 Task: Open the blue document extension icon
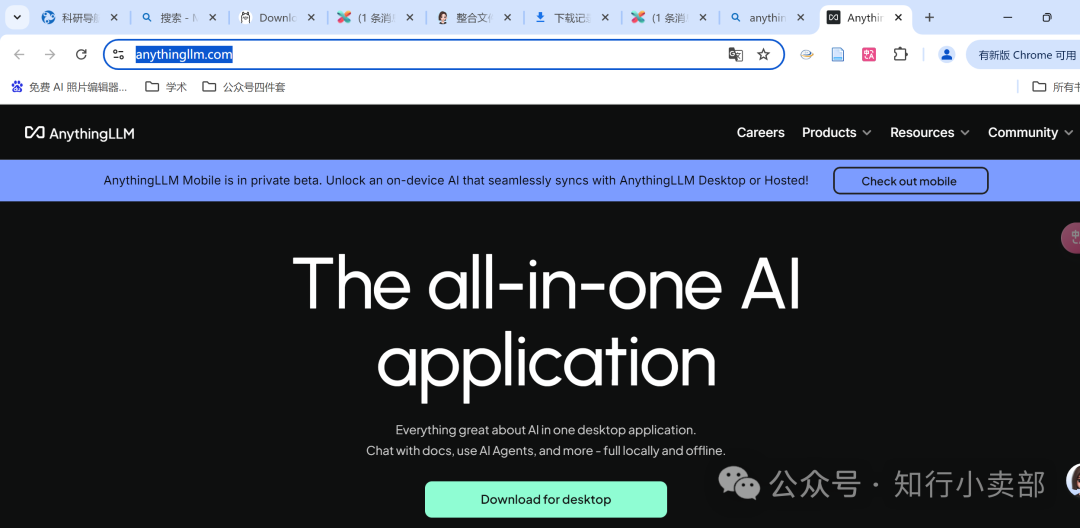[838, 54]
